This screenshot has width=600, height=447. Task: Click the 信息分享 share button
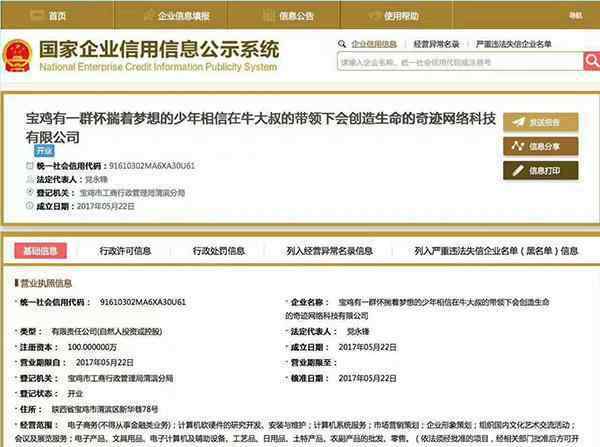coord(540,146)
